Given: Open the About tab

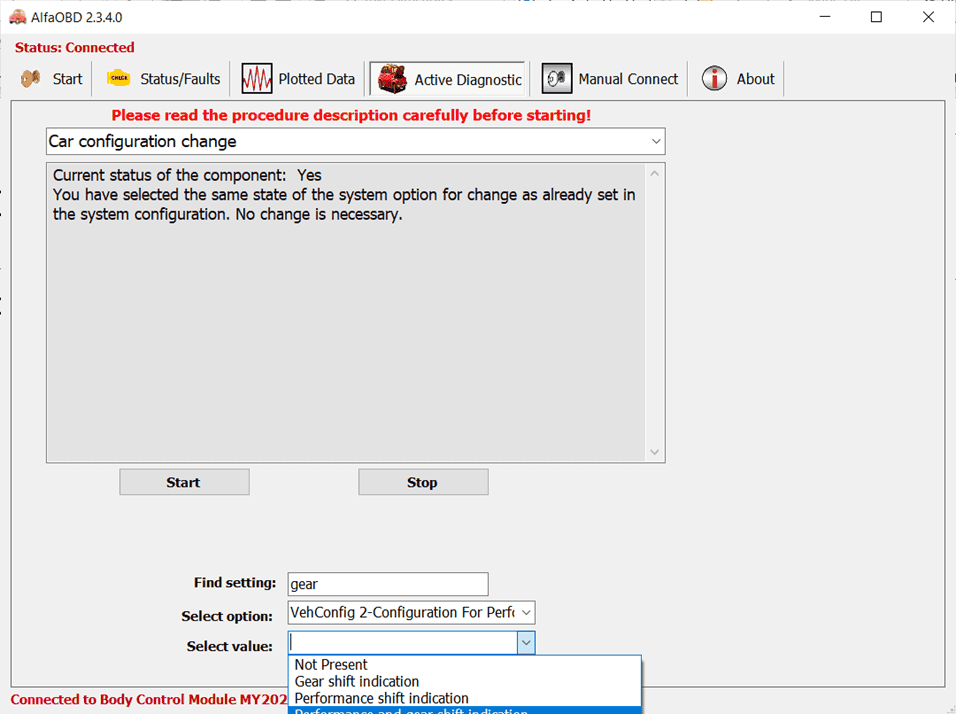Looking at the screenshot, I should click(x=738, y=79).
